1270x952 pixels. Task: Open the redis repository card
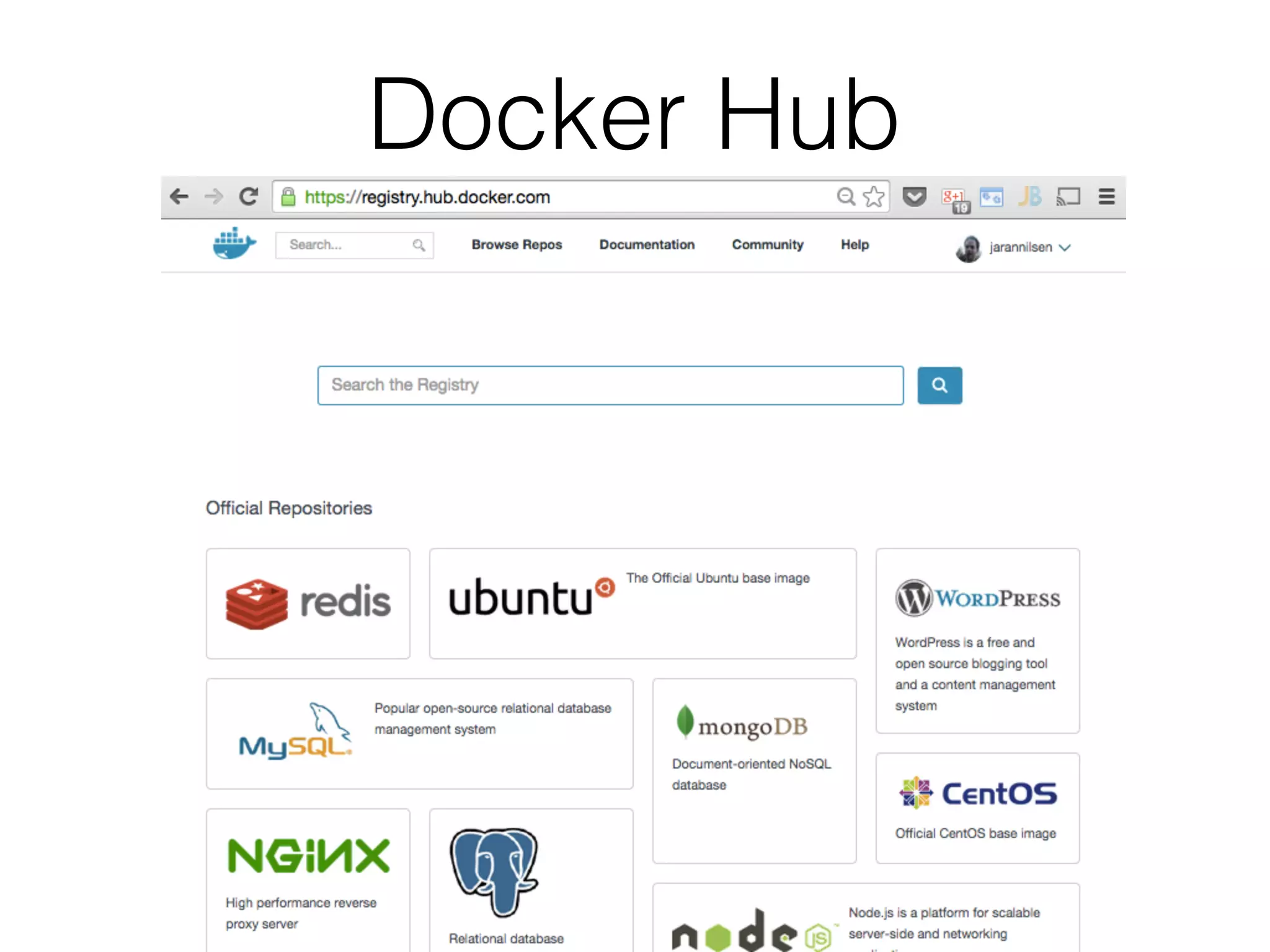(x=308, y=604)
